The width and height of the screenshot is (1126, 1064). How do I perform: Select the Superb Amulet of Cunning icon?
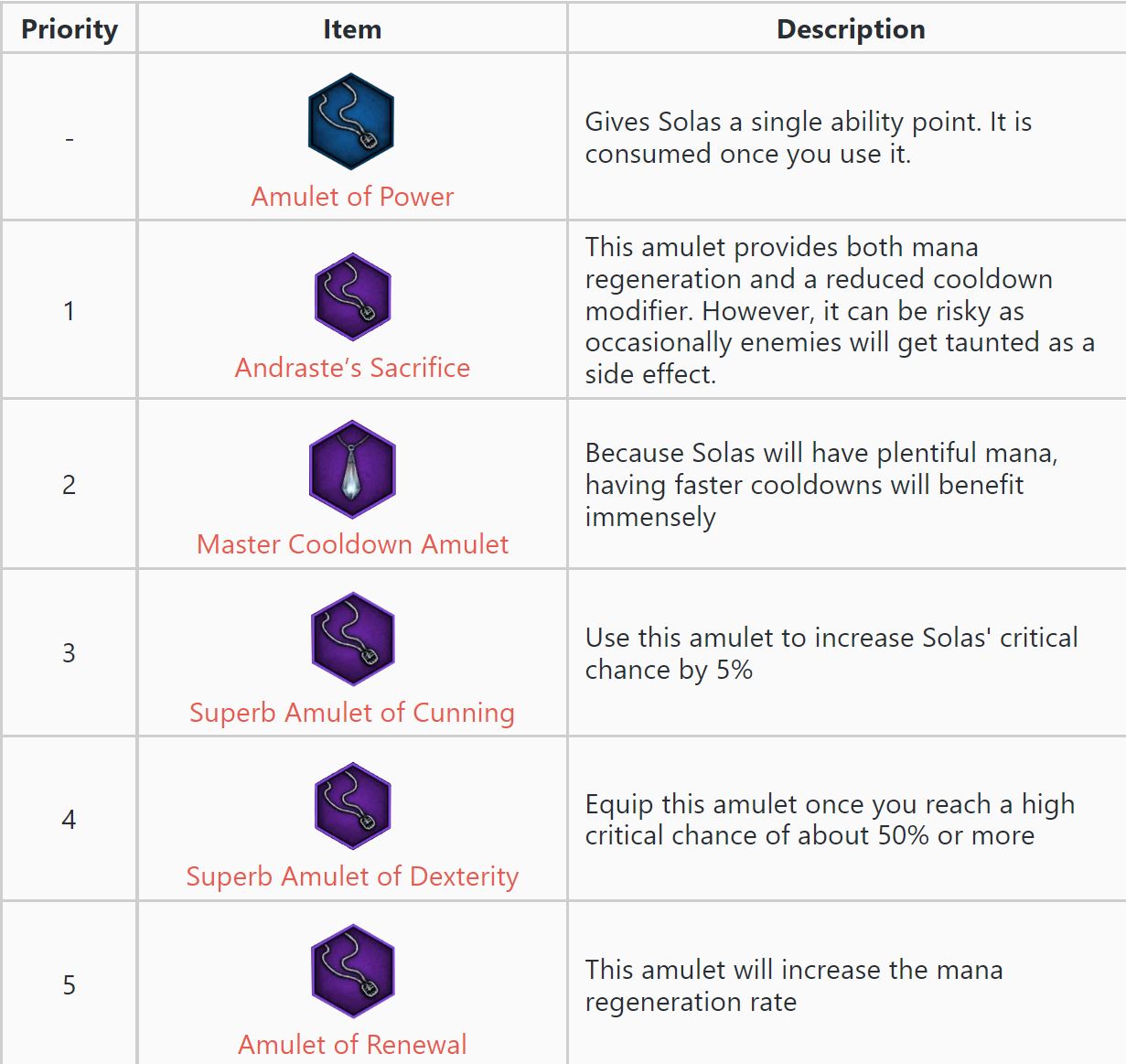[352, 639]
